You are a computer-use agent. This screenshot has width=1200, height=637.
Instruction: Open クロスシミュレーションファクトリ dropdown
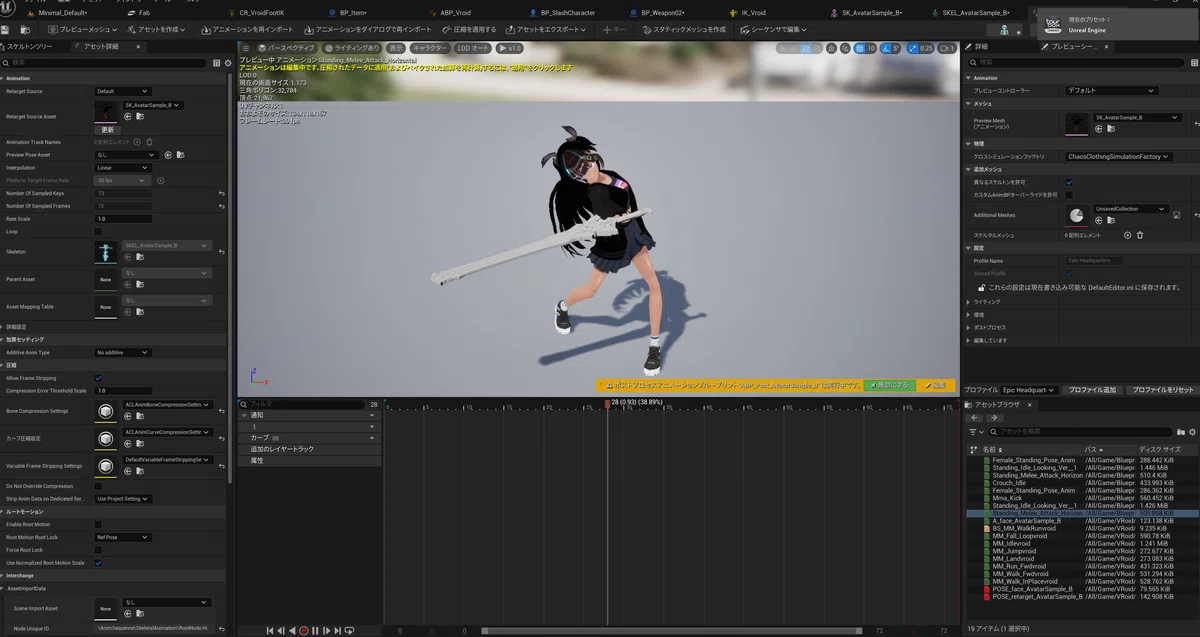1119,157
